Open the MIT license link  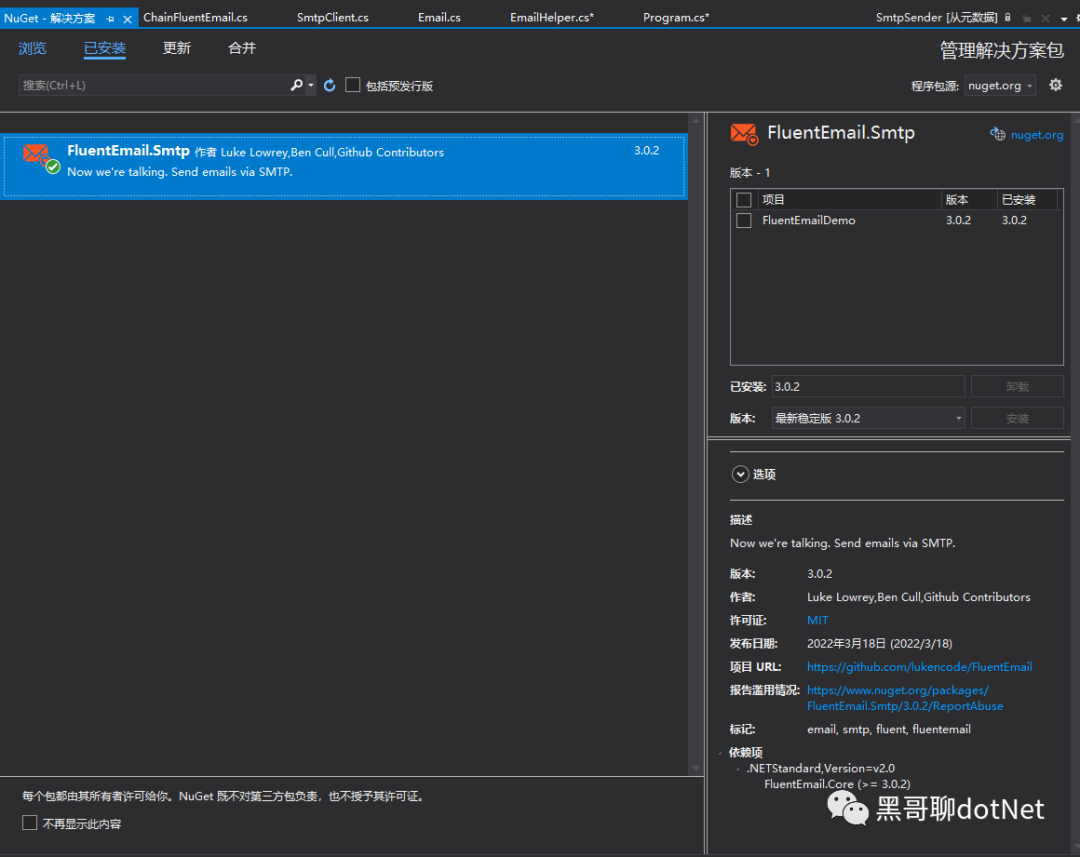(818, 620)
